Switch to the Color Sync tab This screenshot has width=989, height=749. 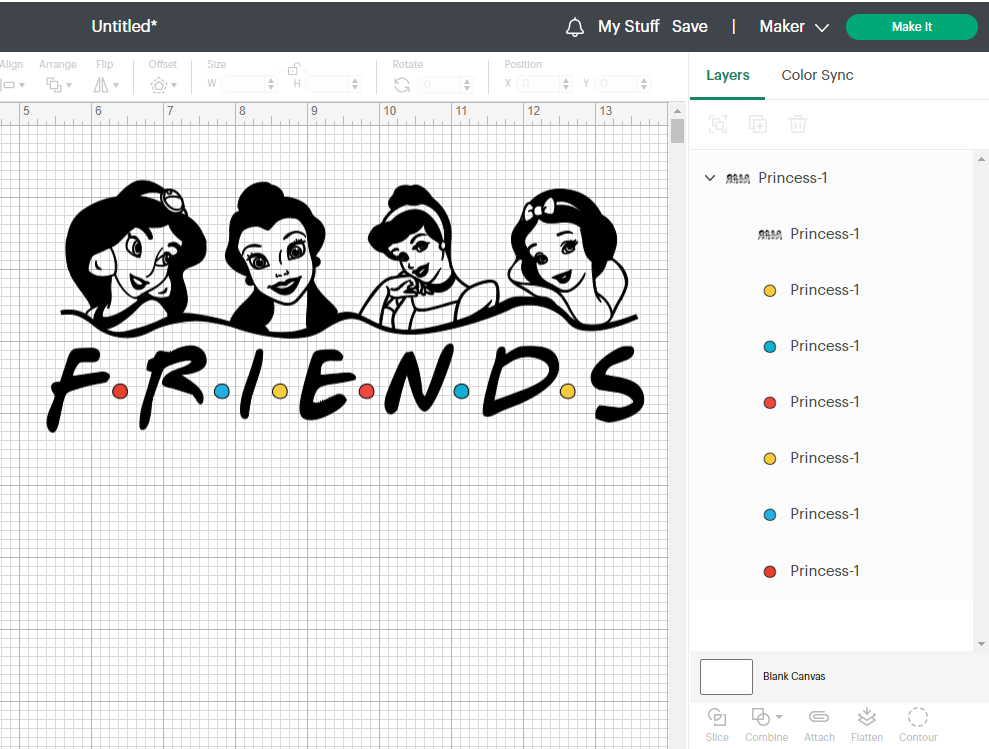(817, 75)
